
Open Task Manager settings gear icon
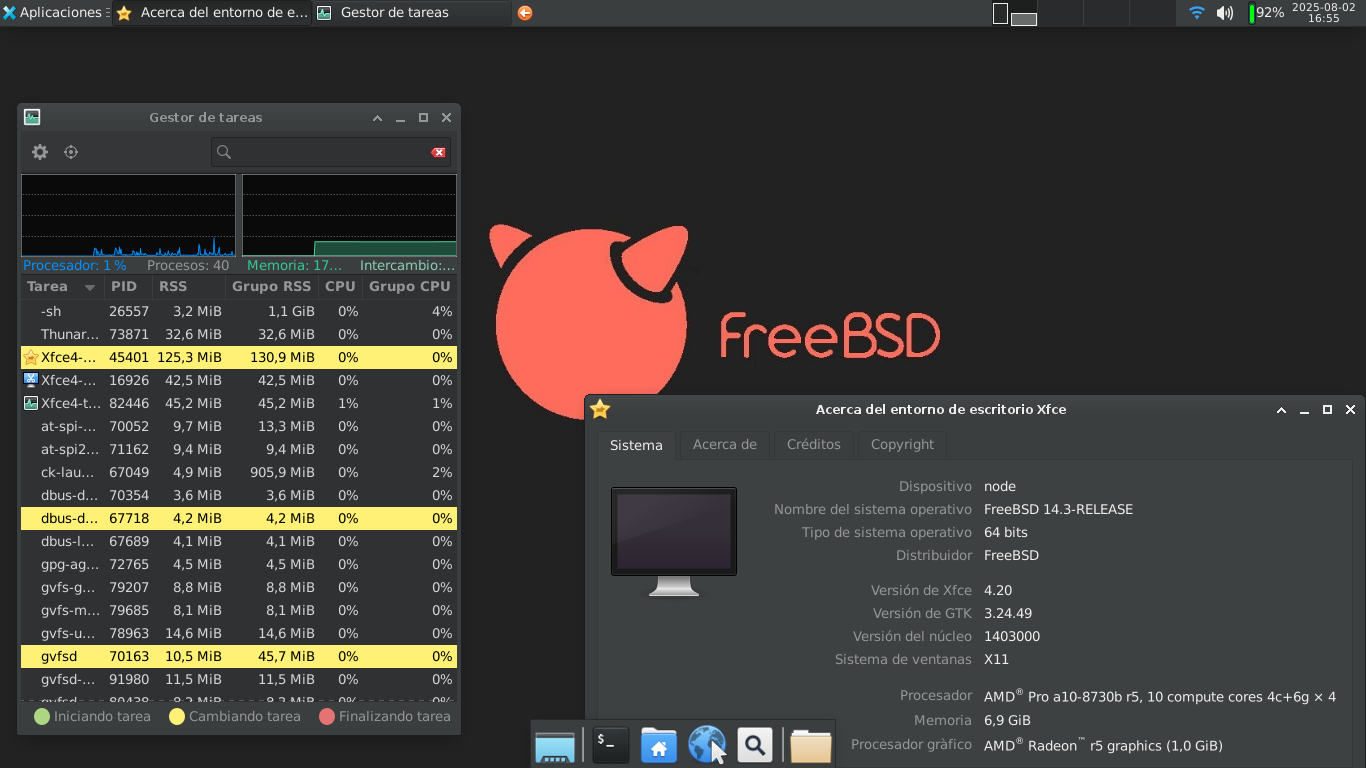pyautogui.click(x=40, y=152)
